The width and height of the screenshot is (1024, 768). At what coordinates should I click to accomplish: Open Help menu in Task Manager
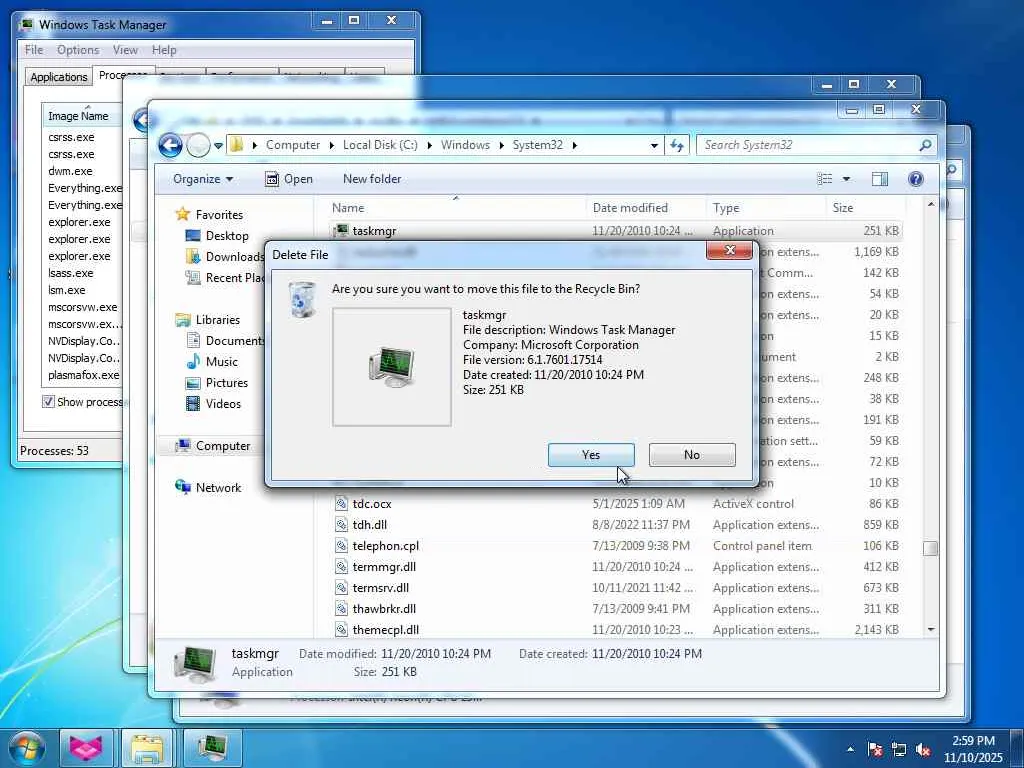point(164,50)
